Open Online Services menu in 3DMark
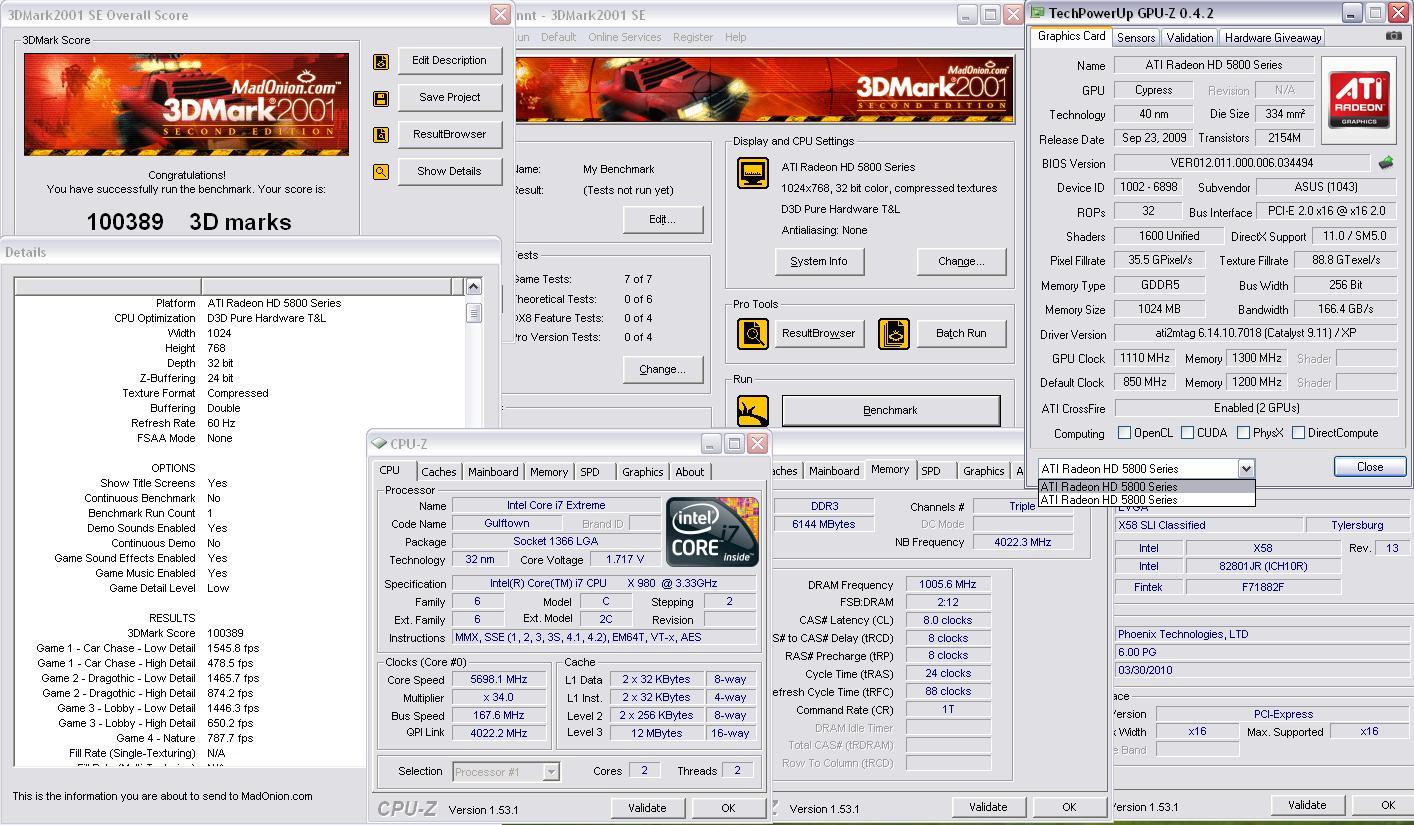This screenshot has width=1414, height=825. (x=624, y=37)
